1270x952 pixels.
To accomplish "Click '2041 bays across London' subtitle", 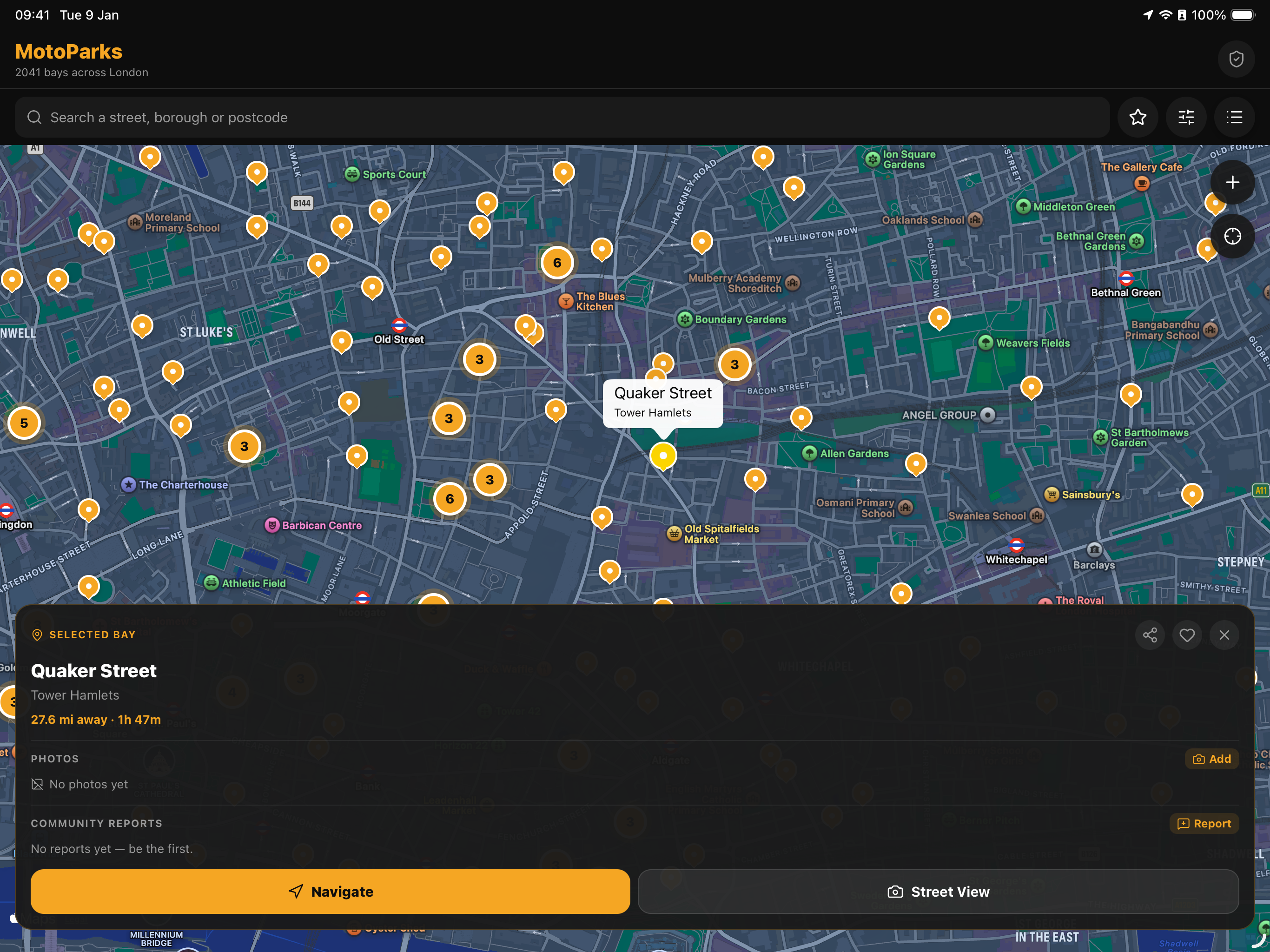I will pos(81,73).
